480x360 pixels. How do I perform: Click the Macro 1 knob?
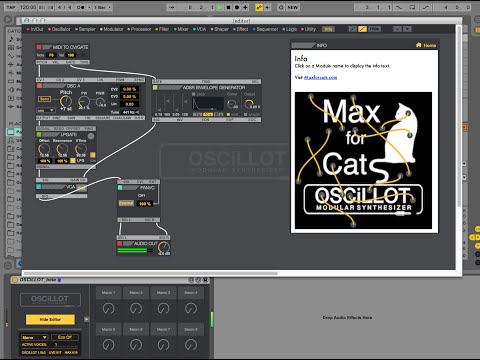[108, 308]
